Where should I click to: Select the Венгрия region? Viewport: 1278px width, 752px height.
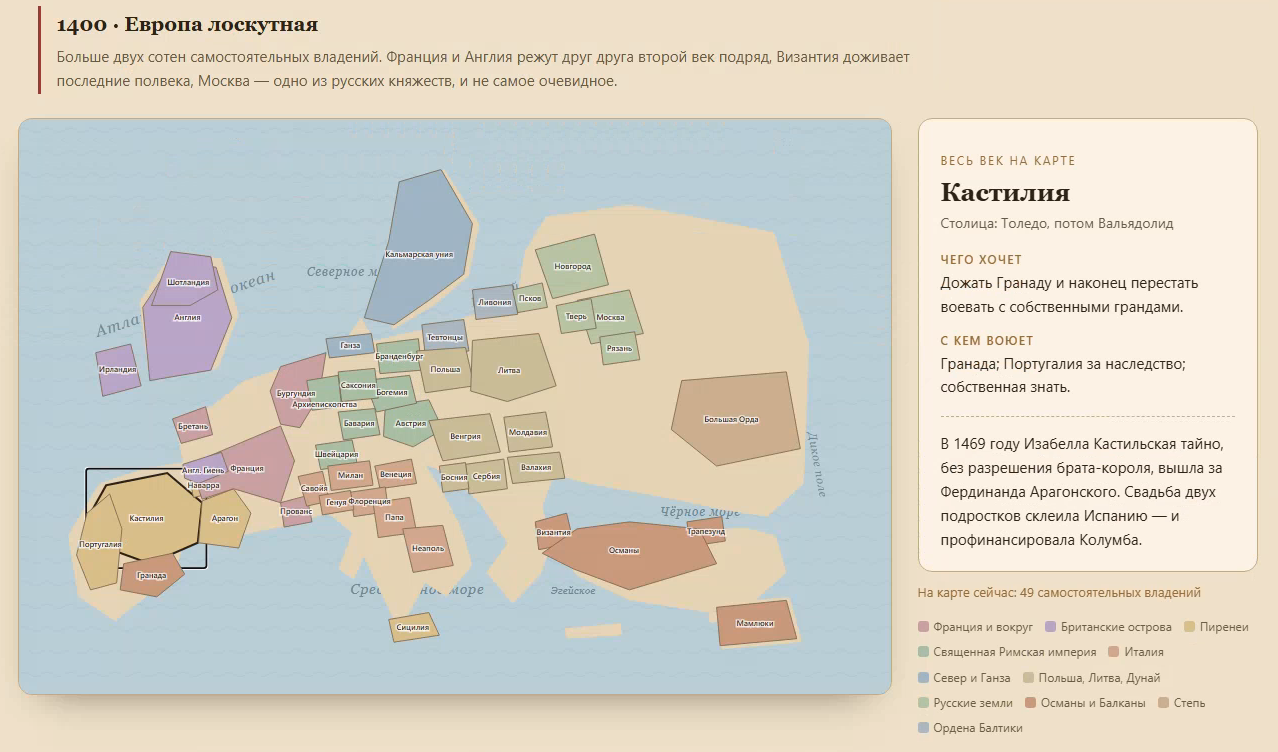(463, 437)
